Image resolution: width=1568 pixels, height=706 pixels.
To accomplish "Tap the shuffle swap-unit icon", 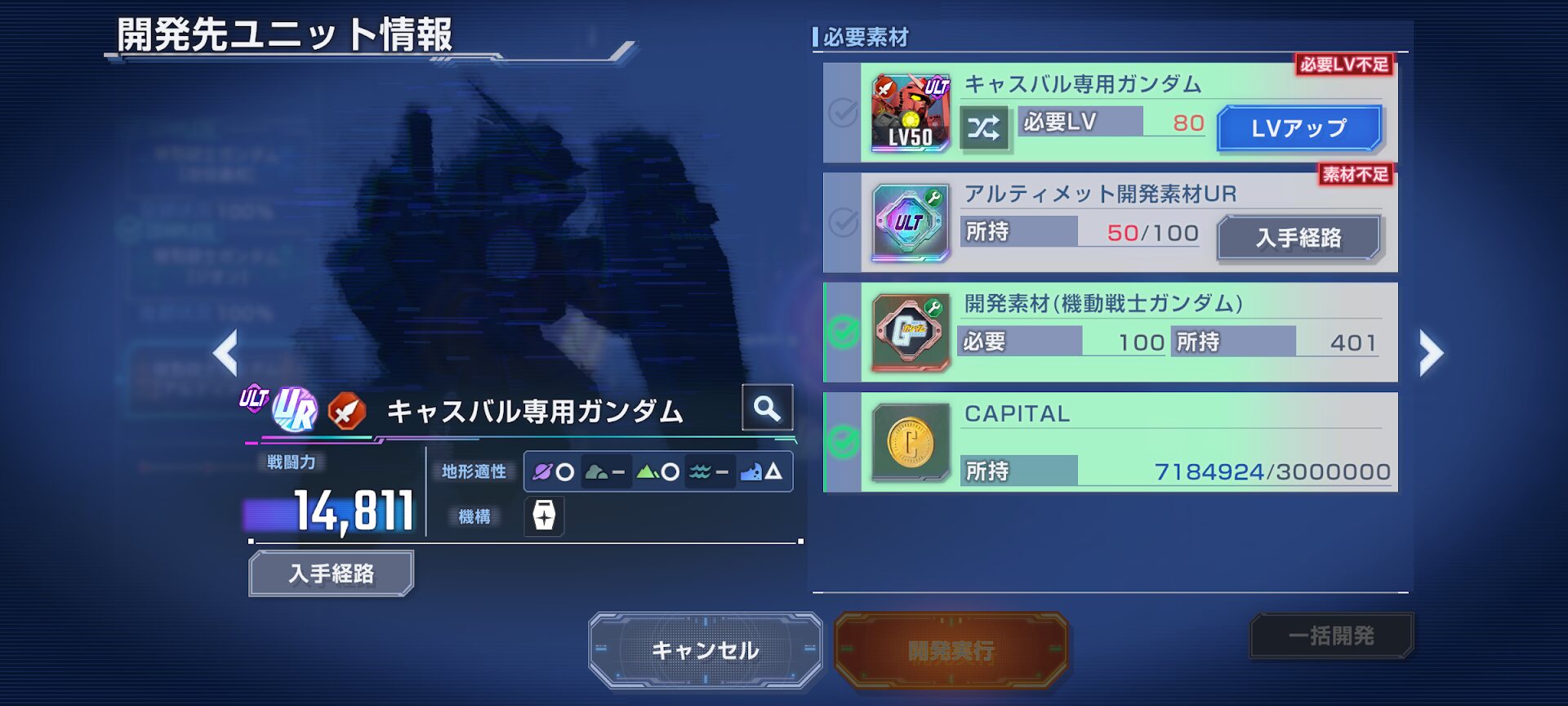I will (x=983, y=127).
